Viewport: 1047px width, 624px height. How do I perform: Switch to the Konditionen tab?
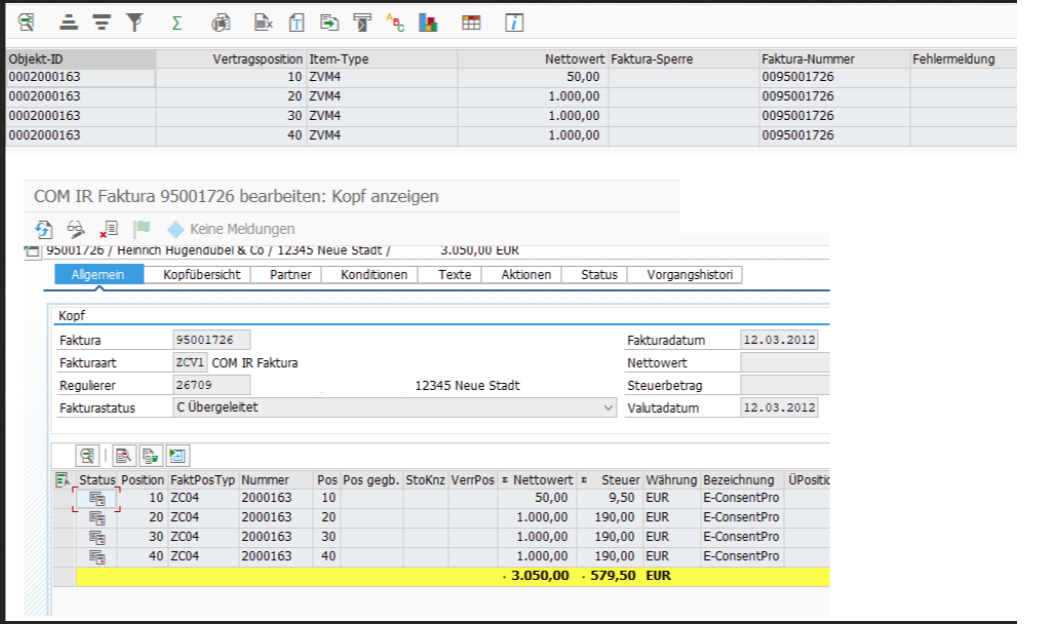point(373,275)
